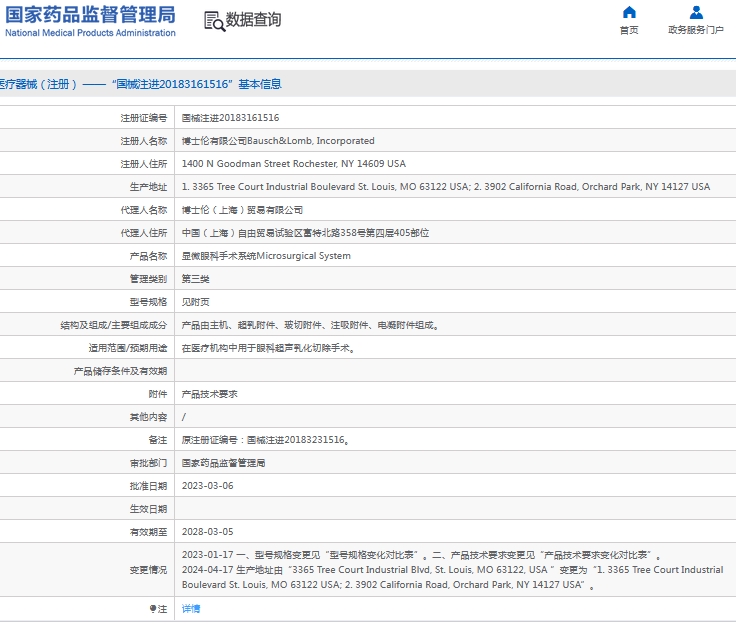Select management class 第三类
Viewport: 736px width, 624px height.
[x=195, y=279]
